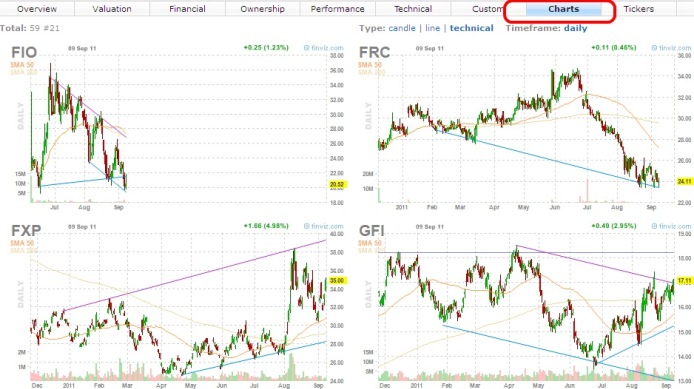694x389 pixels.
Task: Select the Financial tab
Action: [x=187, y=9]
